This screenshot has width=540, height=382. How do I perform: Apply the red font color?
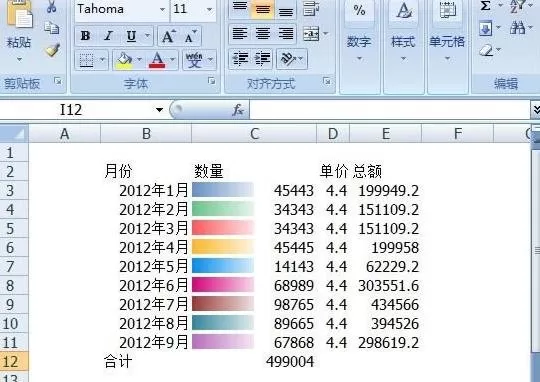(157, 60)
